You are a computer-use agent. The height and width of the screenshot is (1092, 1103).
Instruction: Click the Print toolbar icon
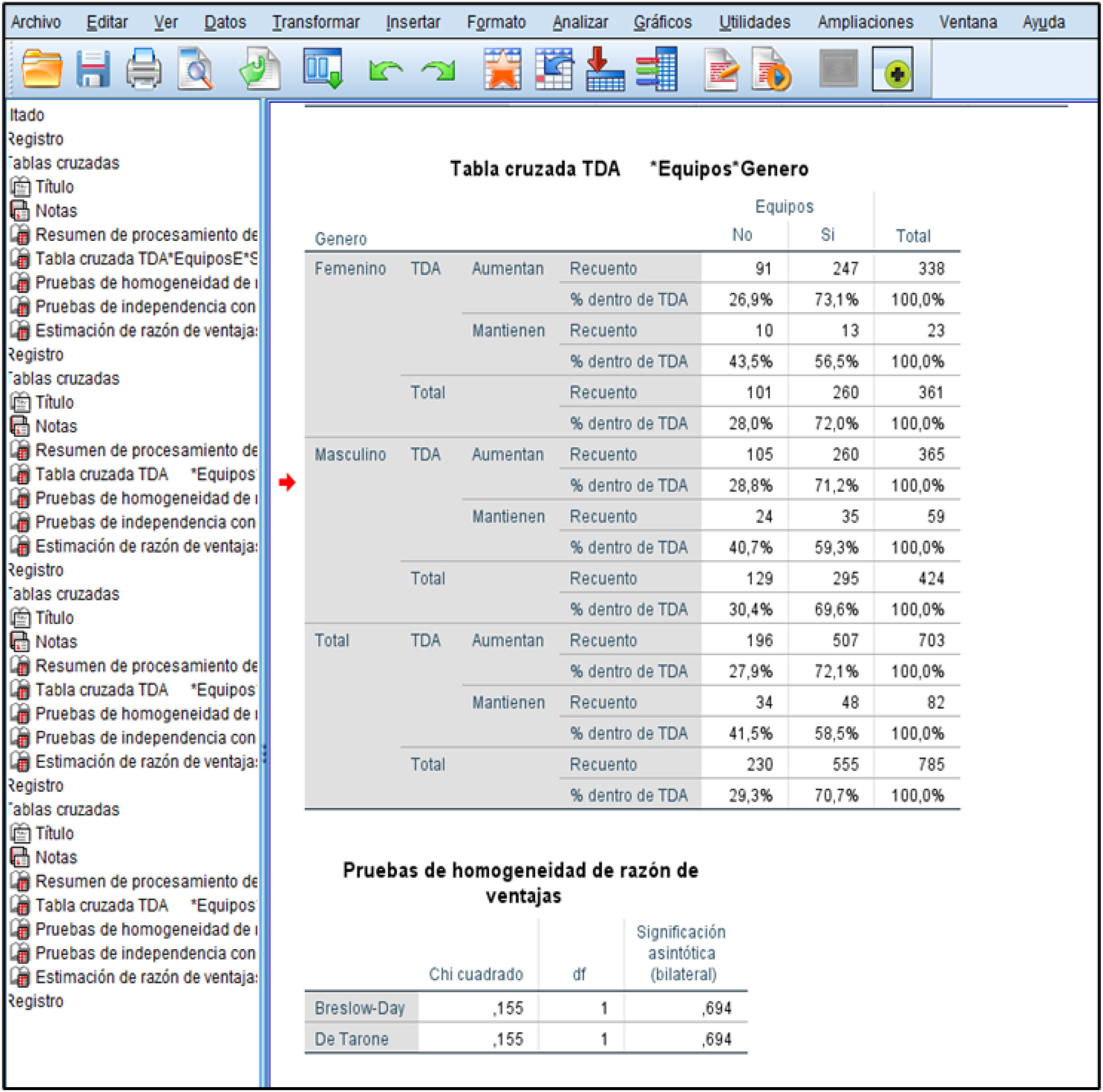pyautogui.click(x=143, y=69)
